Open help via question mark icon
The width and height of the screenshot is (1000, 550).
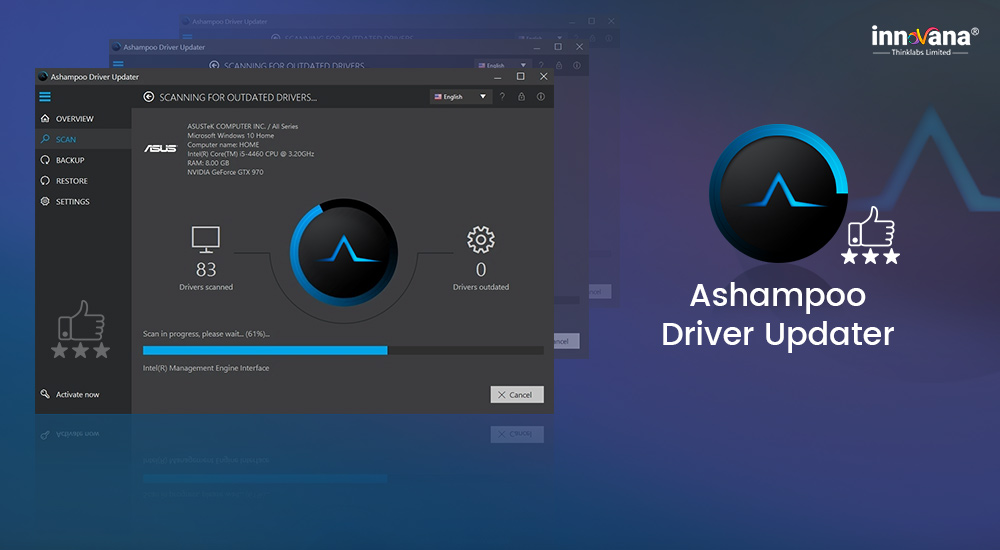pyautogui.click(x=502, y=96)
